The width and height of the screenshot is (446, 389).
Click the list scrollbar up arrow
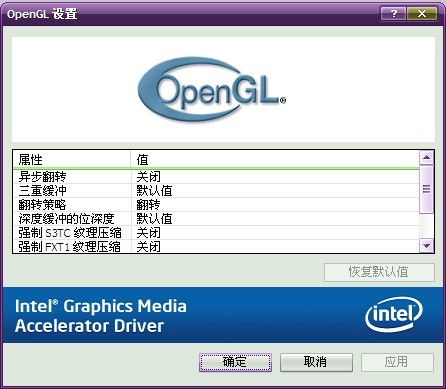pos(427,158)
